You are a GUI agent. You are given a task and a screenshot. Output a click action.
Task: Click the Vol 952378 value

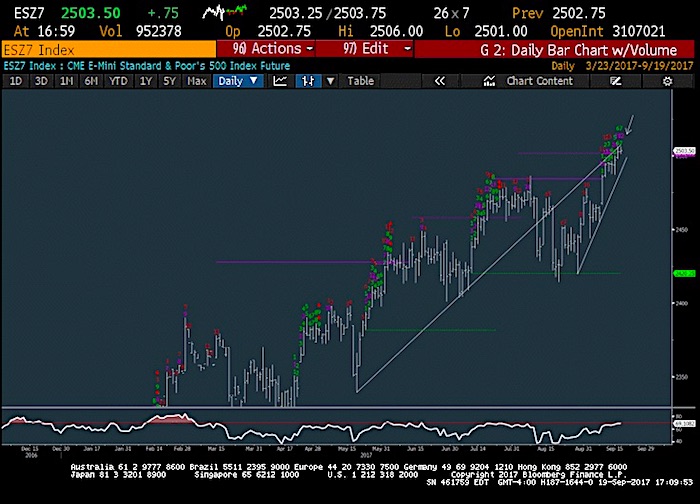pos(158,31)
